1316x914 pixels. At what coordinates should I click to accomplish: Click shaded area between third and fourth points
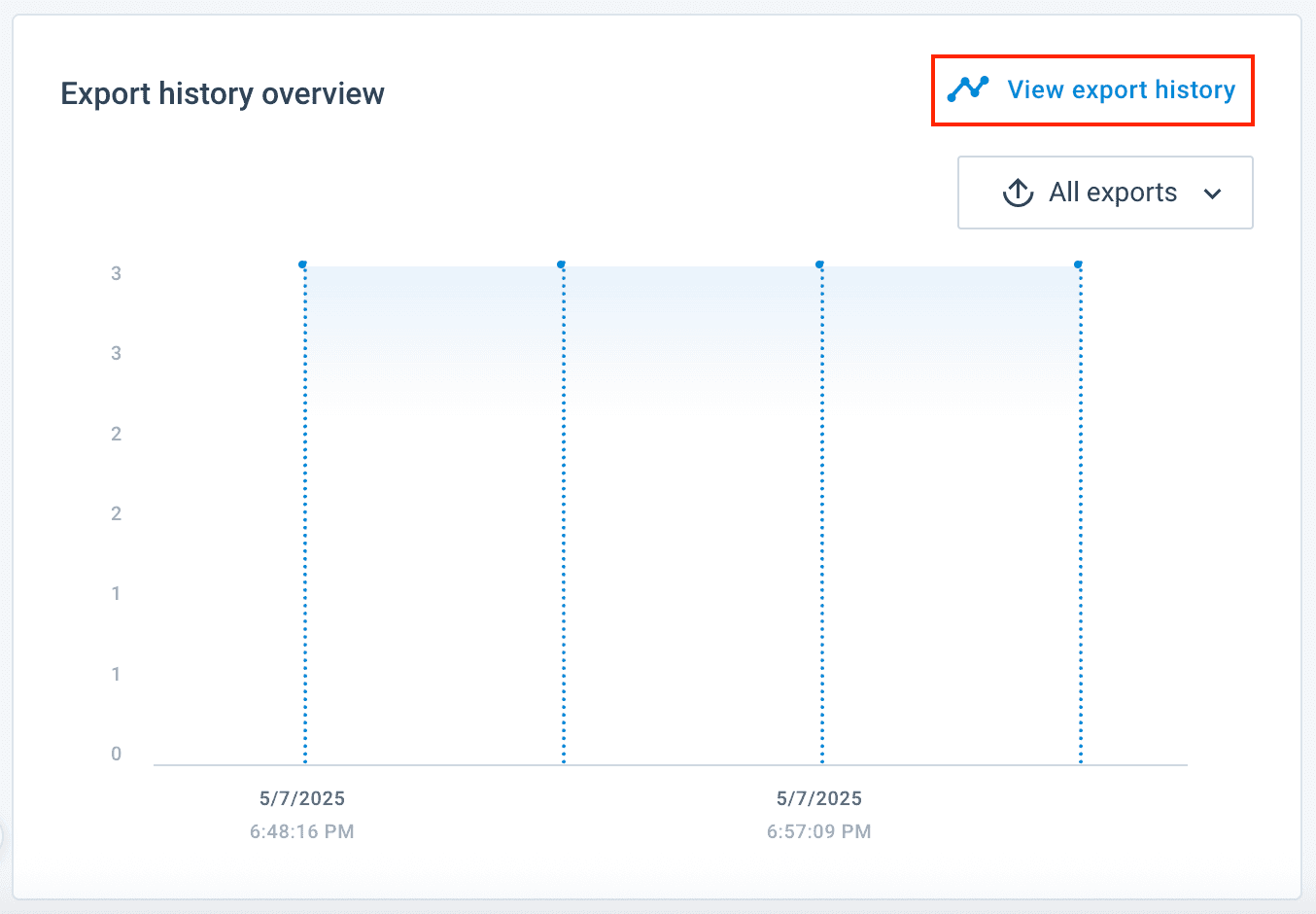click(951, 321)
